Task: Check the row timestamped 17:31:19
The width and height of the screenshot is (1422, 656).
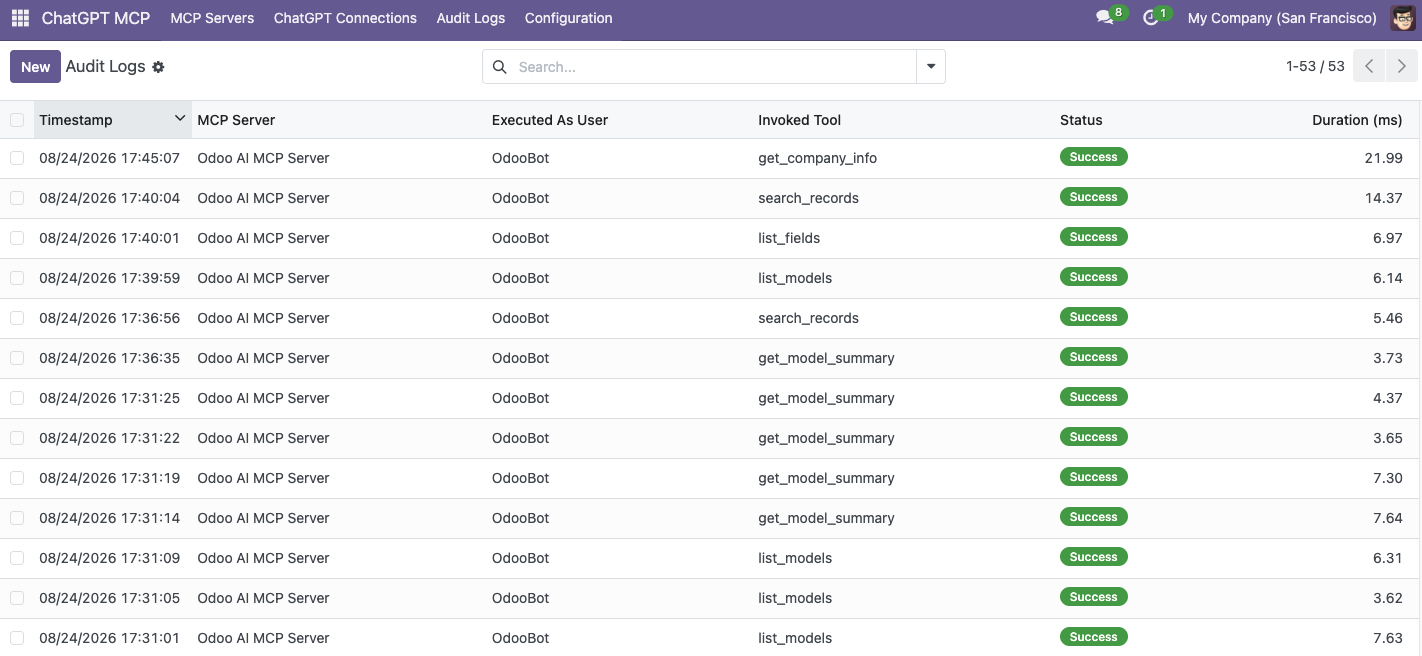Action: pyautogui.click(x=17, y=478)
